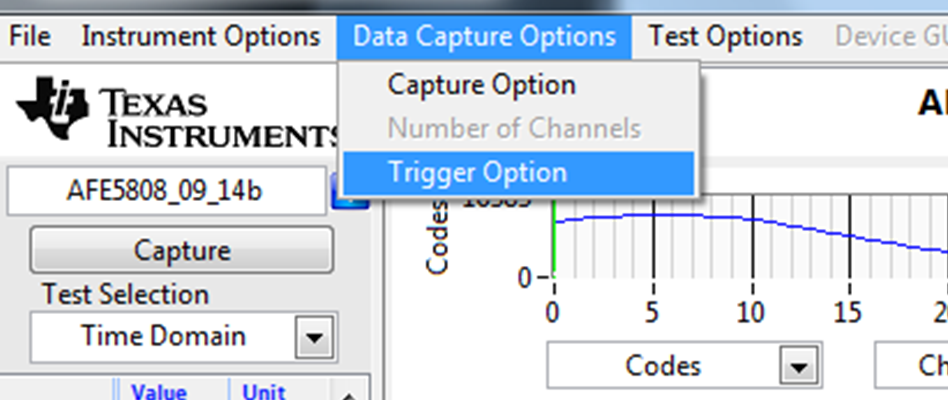Click the Device GUI menu item

click(x=890, y=37)
